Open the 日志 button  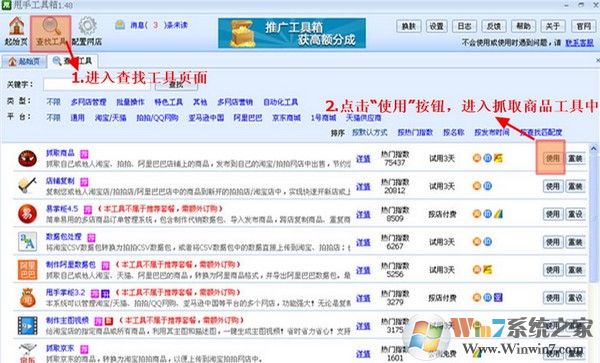pyautogui.click(x=465, y=26)
